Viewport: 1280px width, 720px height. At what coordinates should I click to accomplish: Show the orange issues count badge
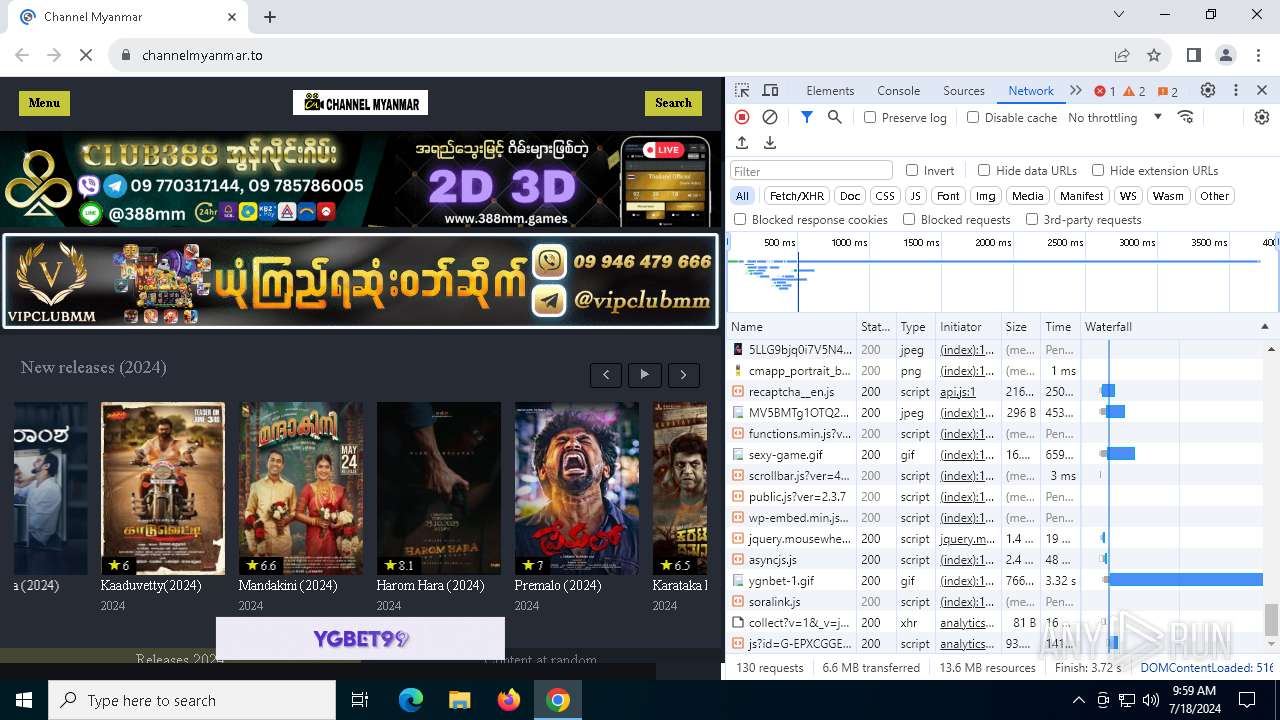1168,91
